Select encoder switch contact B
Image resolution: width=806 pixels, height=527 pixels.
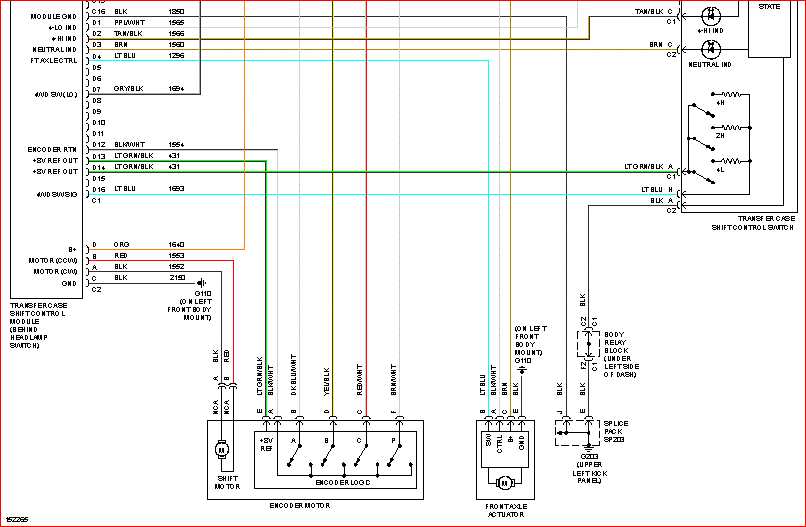(x=327, y=454)
